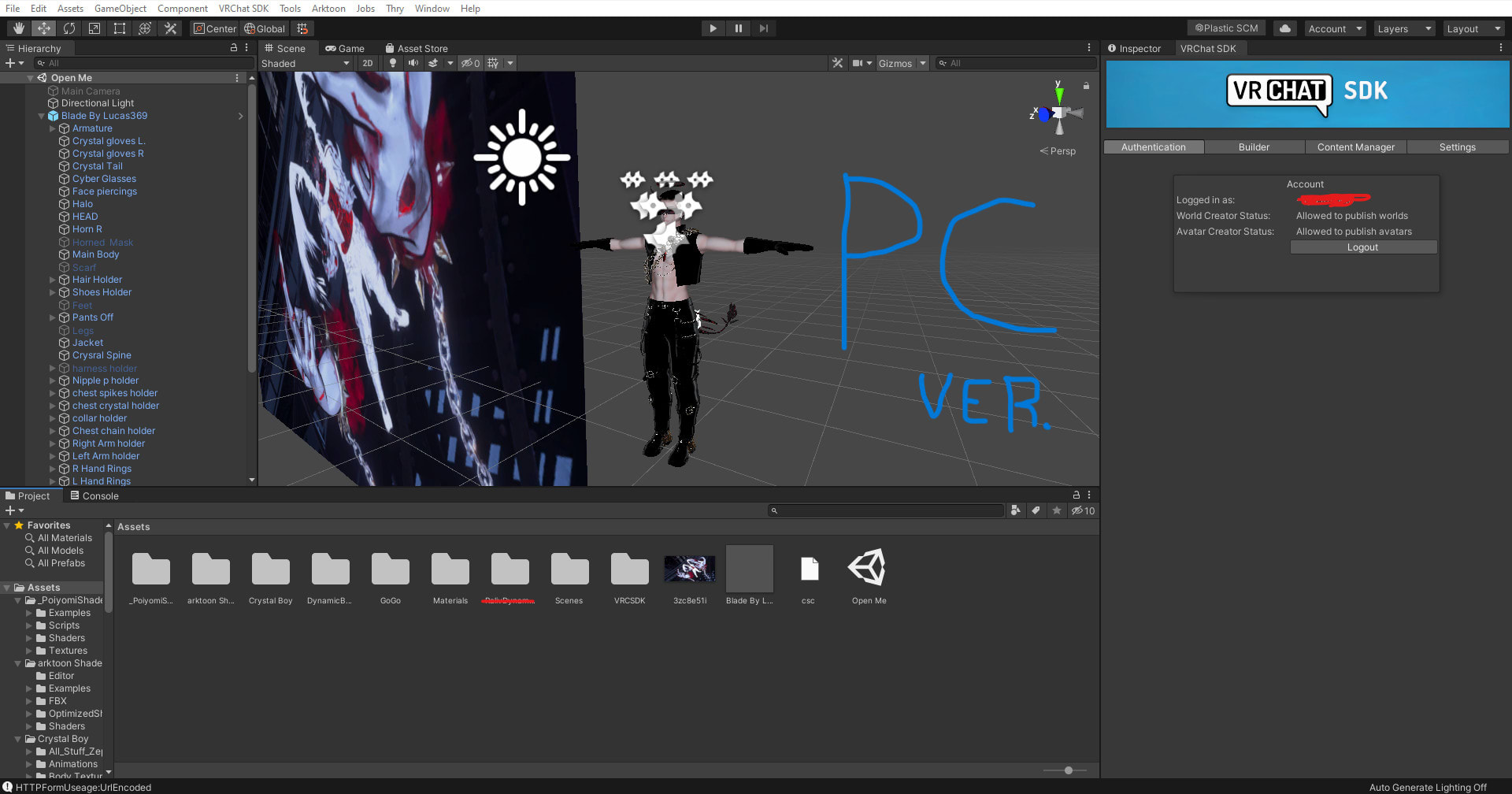Select the Rect Transform tool
The width and height of the screenshot is (1512, 794).
(120, 28)
